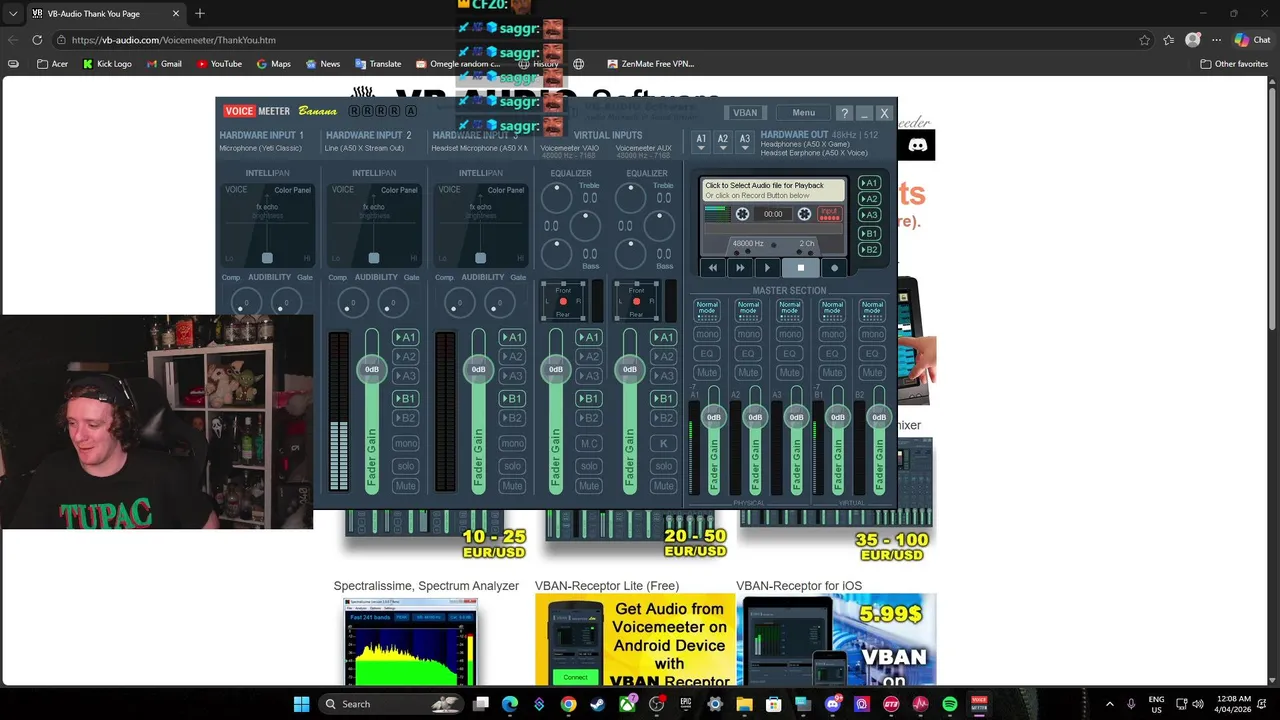Open the Translate bookmark
The image size is (1280, 720).
click(x=377, y=64)
